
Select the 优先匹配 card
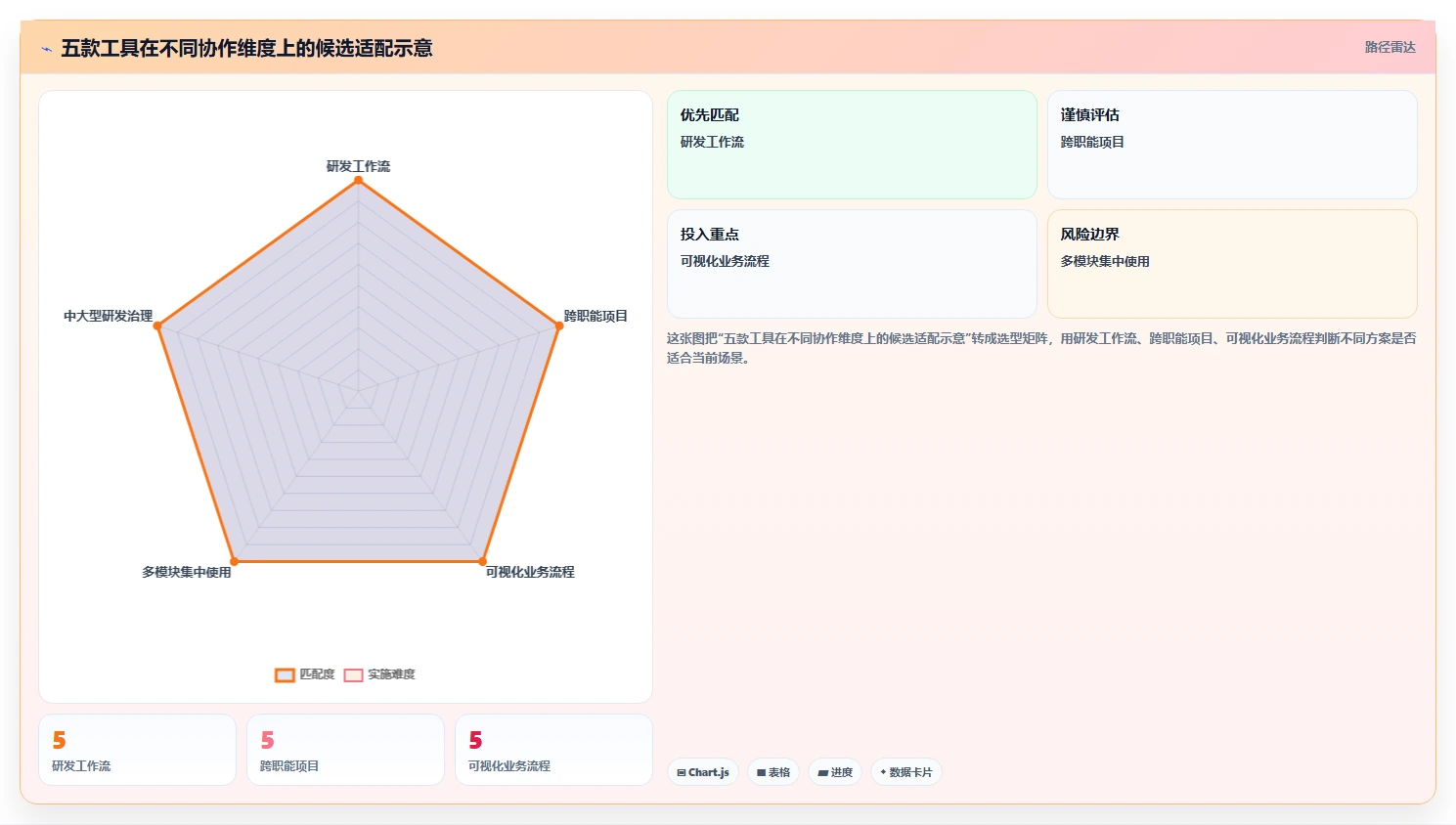pyautogui.click(x=852, y=145)
